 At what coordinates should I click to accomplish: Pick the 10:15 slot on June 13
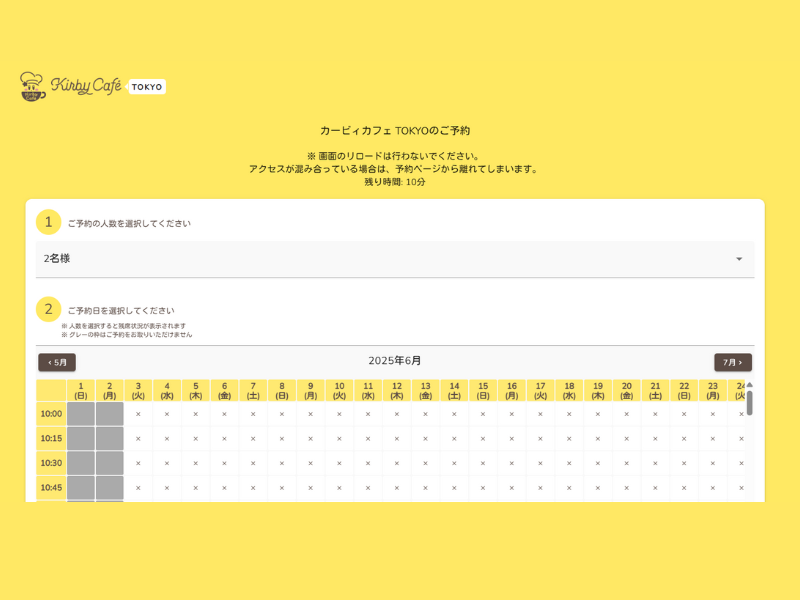tap(426, 439)
